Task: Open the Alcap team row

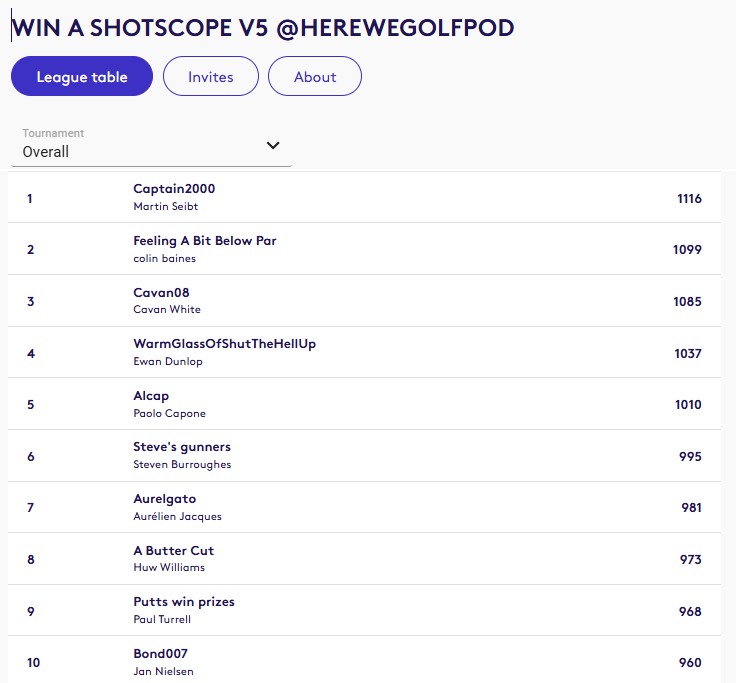Action: coord(151,396)
